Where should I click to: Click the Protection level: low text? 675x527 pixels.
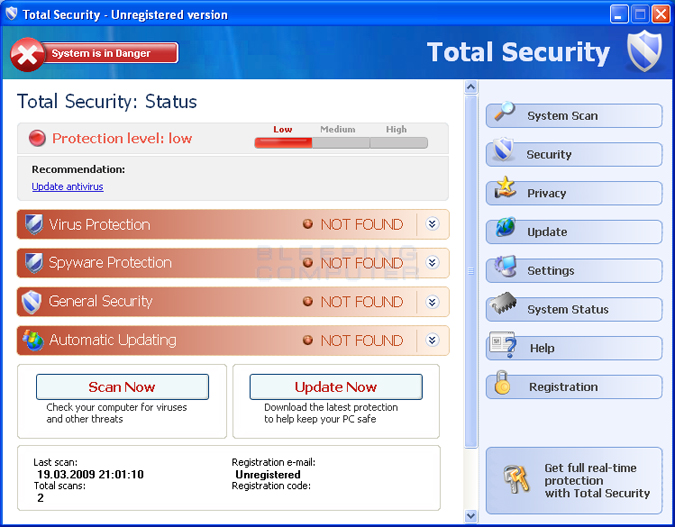(x=122, y=138)
